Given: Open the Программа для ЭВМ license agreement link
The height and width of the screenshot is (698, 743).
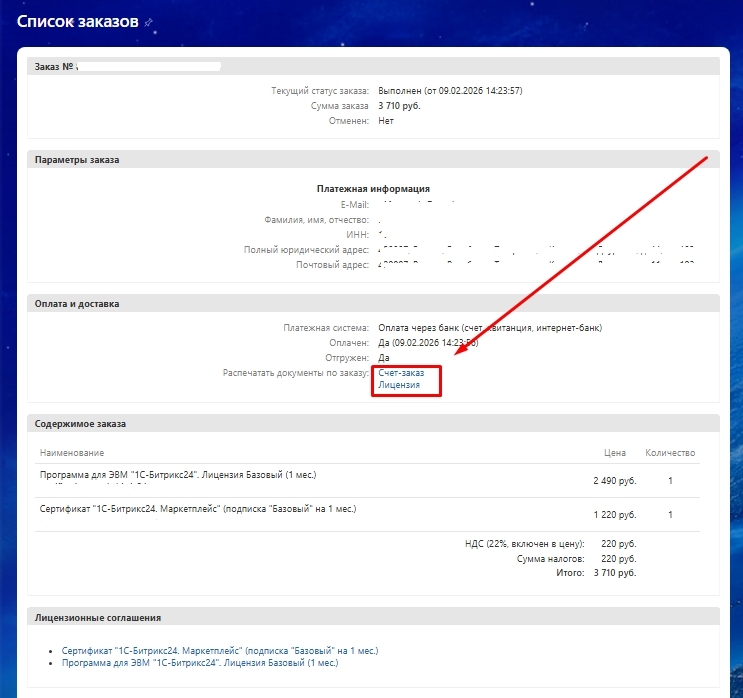Looking at the screenshot, I should 200,663.
